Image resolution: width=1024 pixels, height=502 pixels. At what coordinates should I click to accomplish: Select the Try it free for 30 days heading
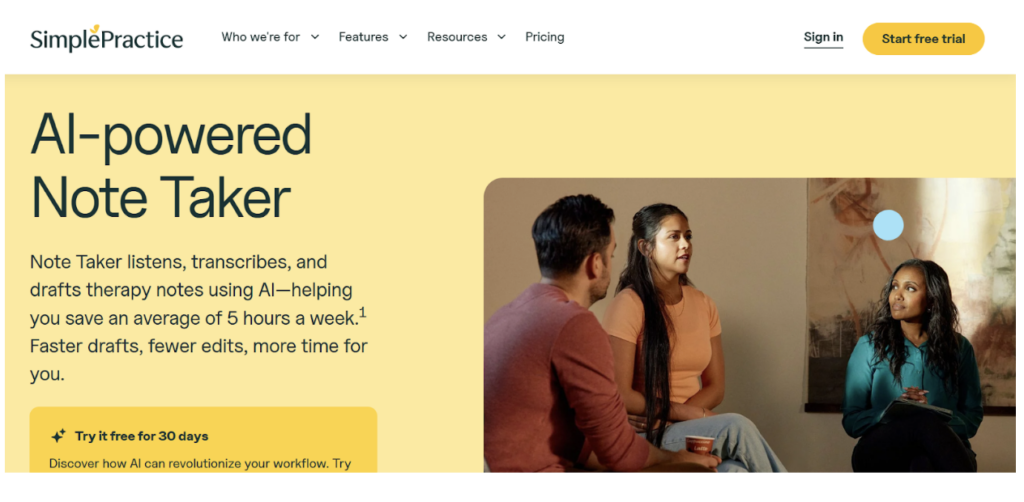click(142, 436)
